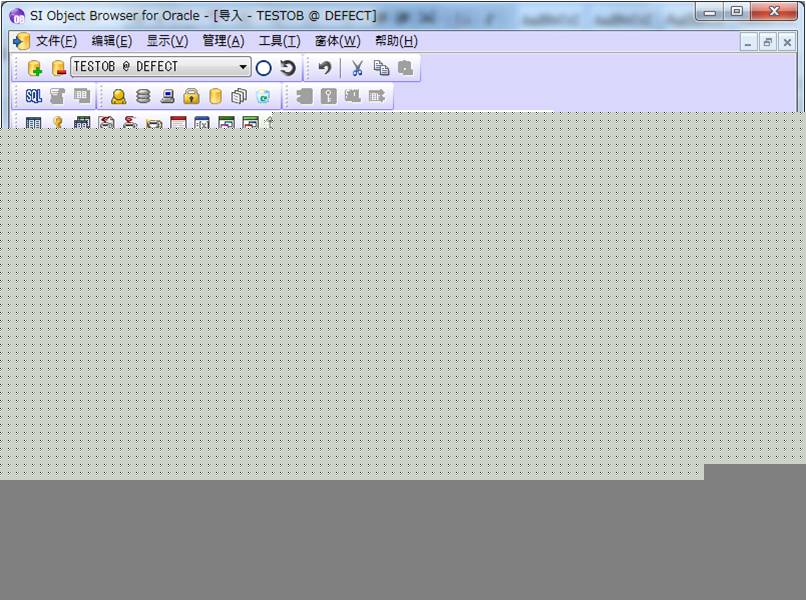Open the SQL execution tool icon
Screen dimensions: 806x600
pyautogui.click(x=34, y=96)
